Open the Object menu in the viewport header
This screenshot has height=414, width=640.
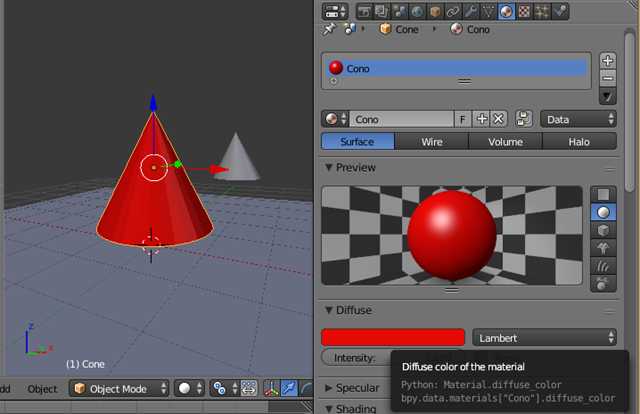coord(42,389)
